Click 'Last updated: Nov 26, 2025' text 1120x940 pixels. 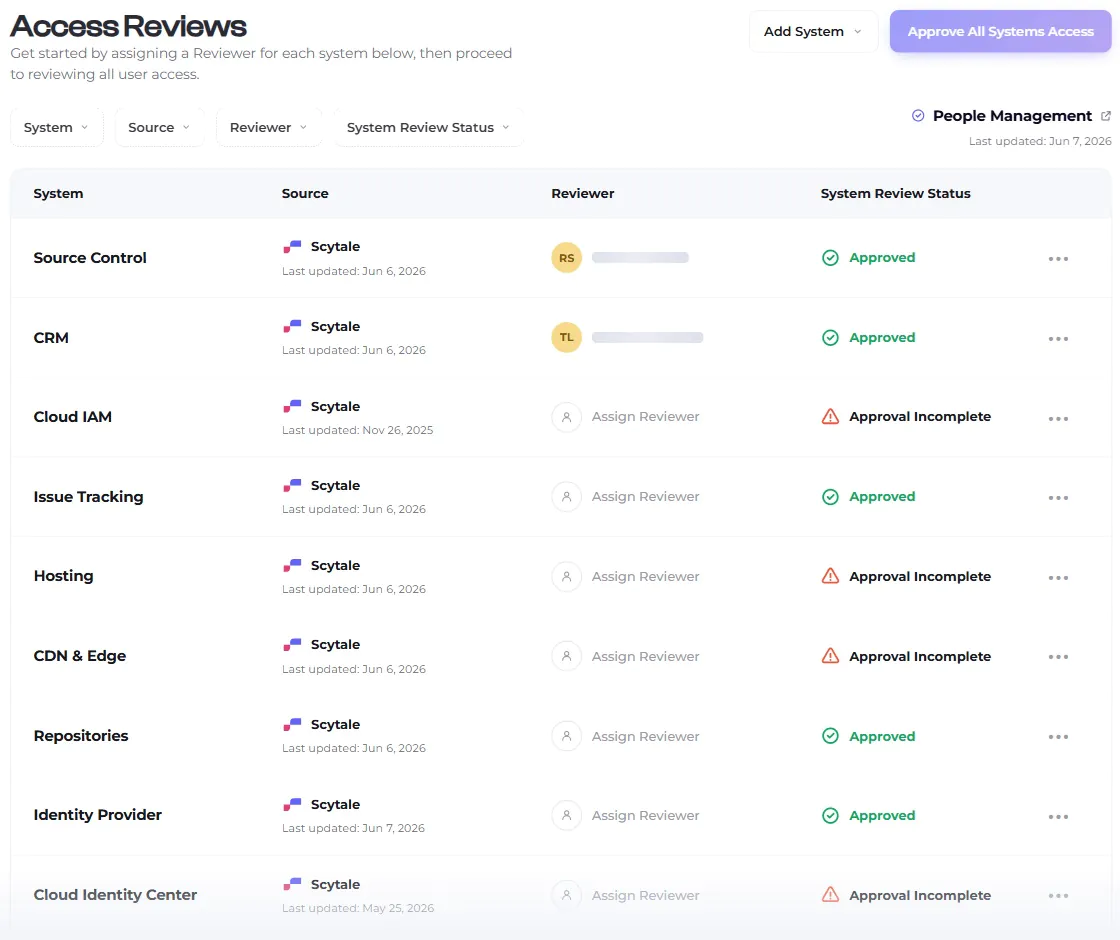tap(357, 430)
